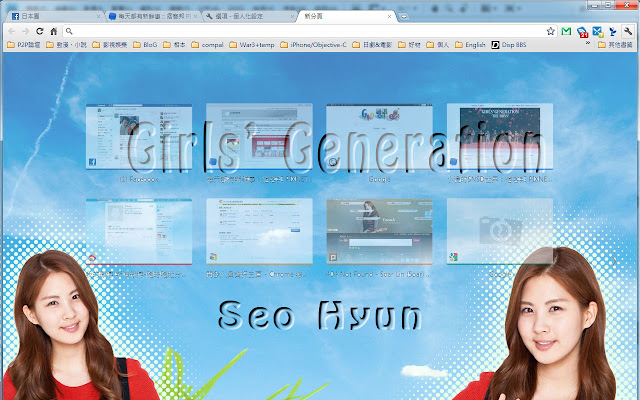Image resolution: width=640 pixels, height=400 pixels.
Task: Open the BloG bookmark folder
Action: coord(145,45)
